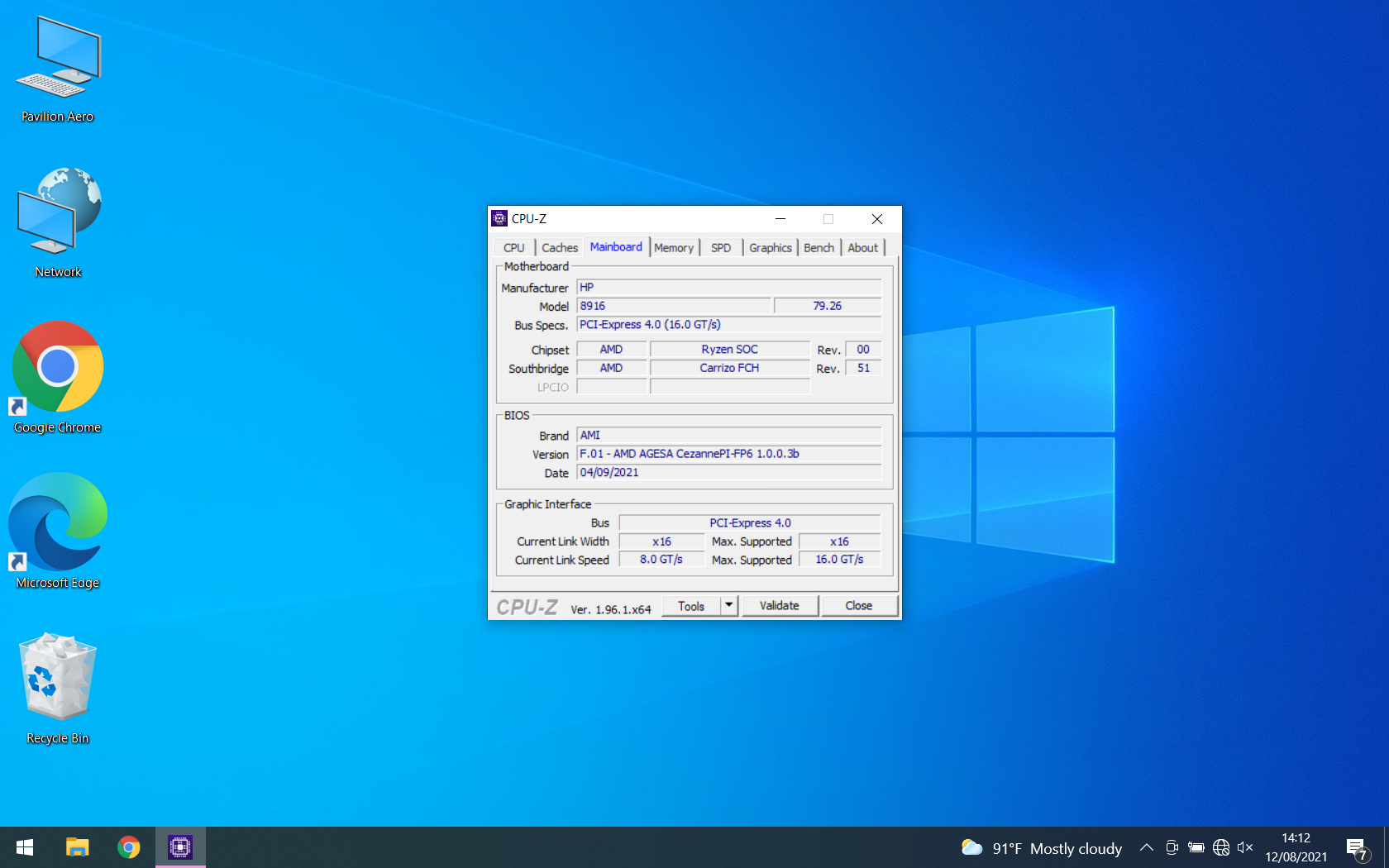1389x868 pixels.
Task: Click the BIOS Date 04/09/2021 field
Action: point(729,473)
